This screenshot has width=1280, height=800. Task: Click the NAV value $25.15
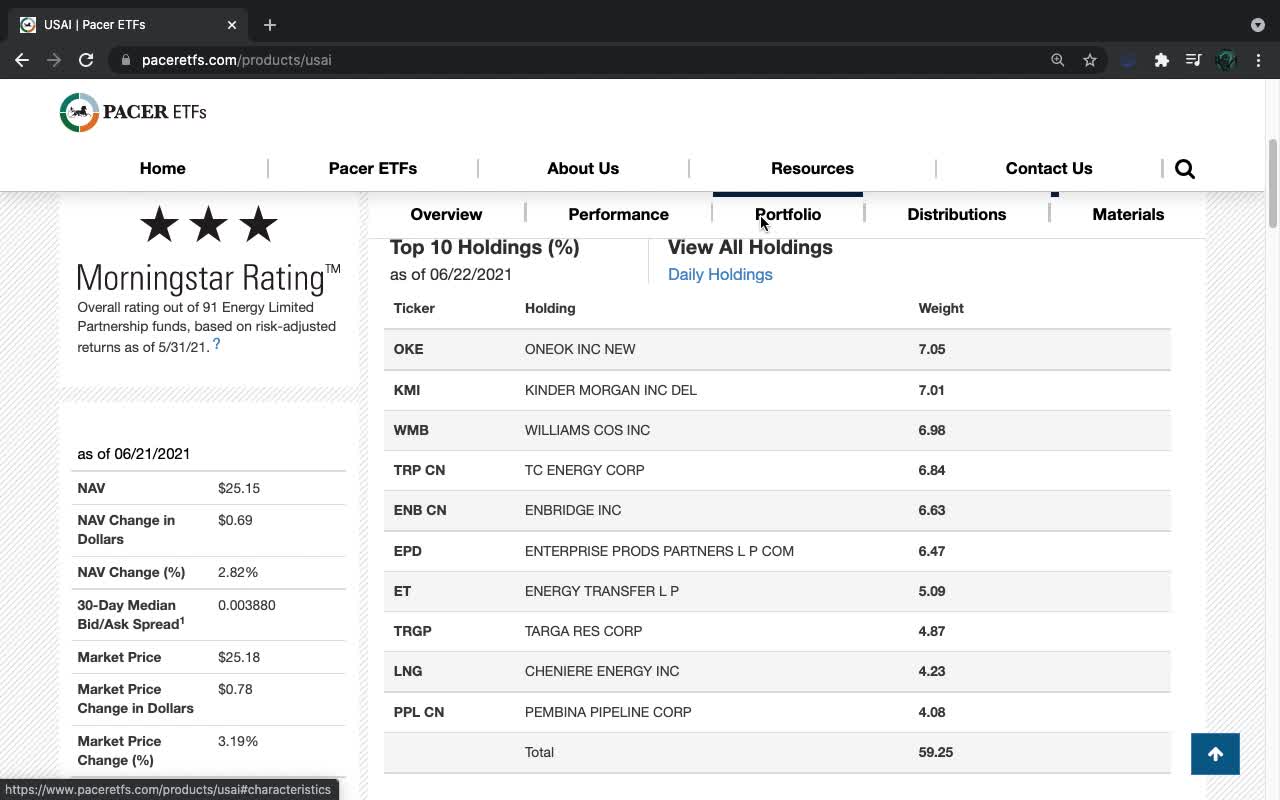pyautogui.click(x=239, y=488)
